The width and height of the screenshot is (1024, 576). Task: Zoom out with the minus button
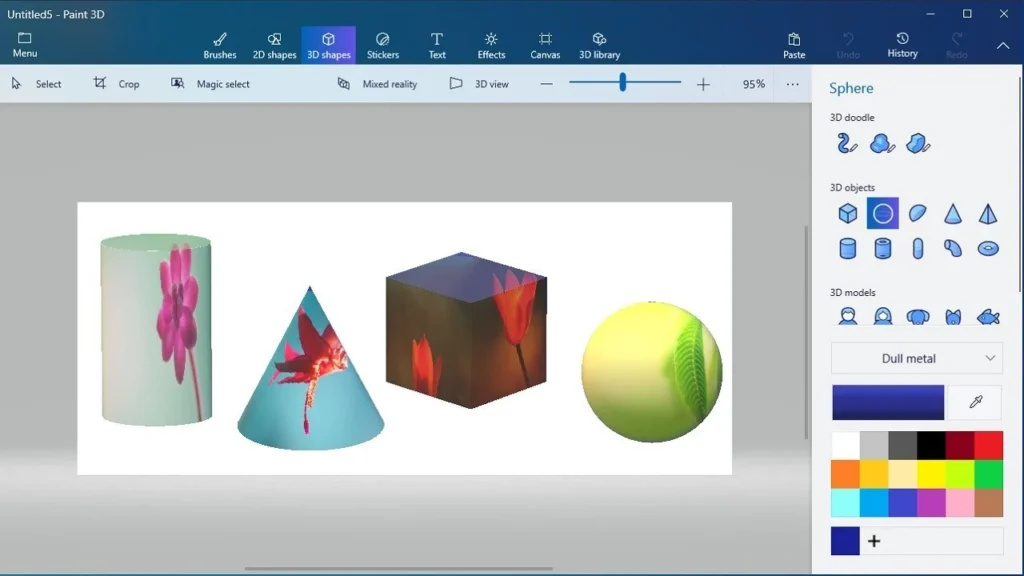[x=547, y=84]
